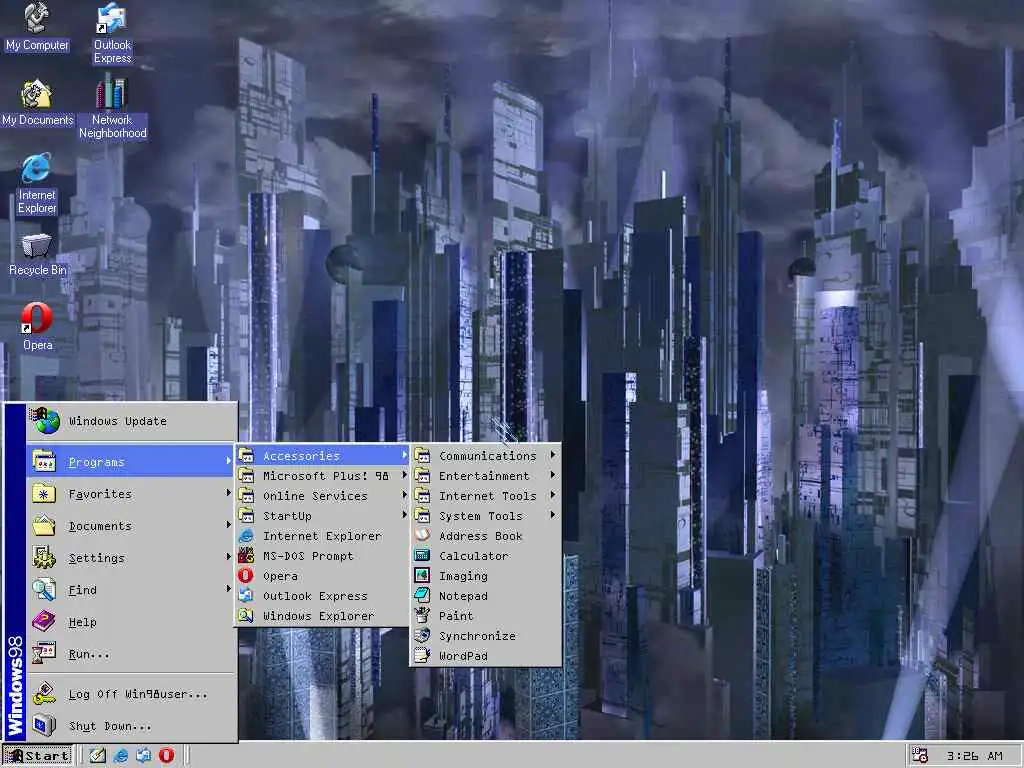Open MS-DOS Prompt from Programs menu
Image resolution: width=1024 pixels, height=768 pixels.
(323, 556)
